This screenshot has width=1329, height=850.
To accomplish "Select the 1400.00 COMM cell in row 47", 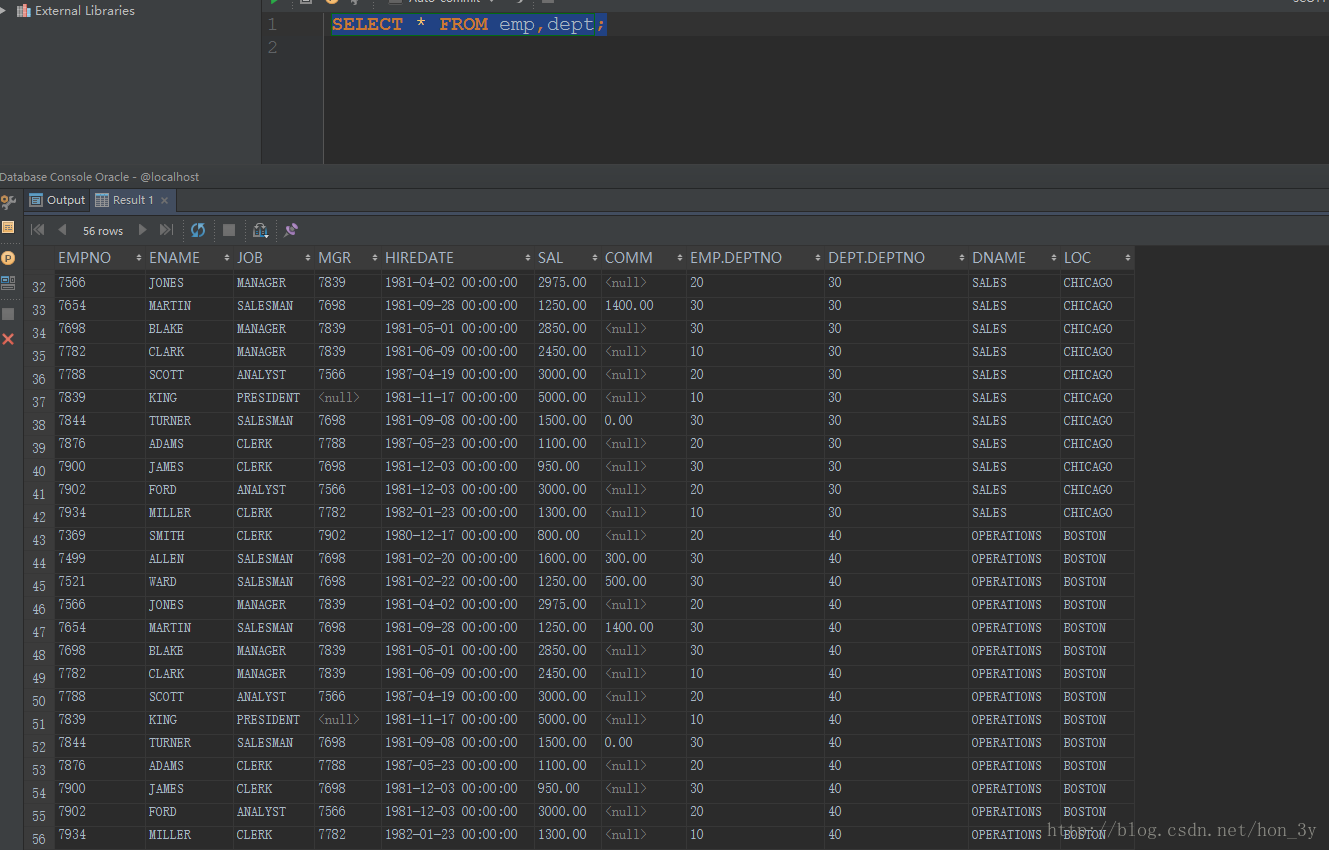I will [629, 628].
